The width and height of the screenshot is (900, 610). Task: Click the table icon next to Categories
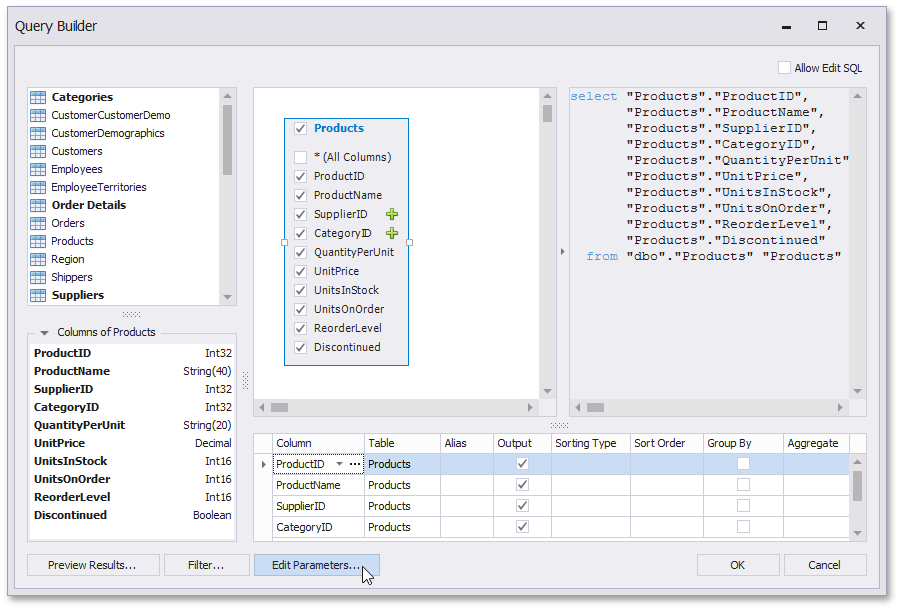(x=38, y=97)
